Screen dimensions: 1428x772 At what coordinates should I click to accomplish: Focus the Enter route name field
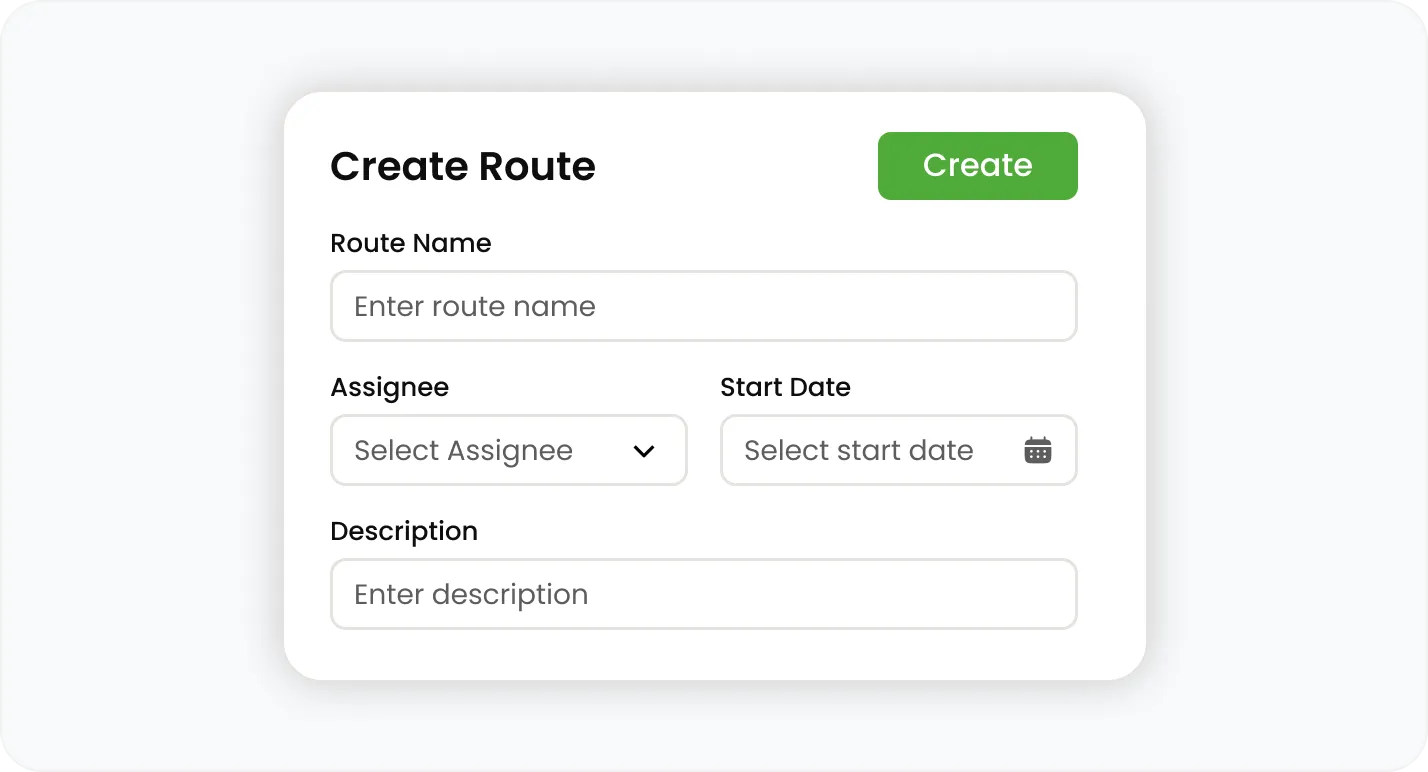704,306
